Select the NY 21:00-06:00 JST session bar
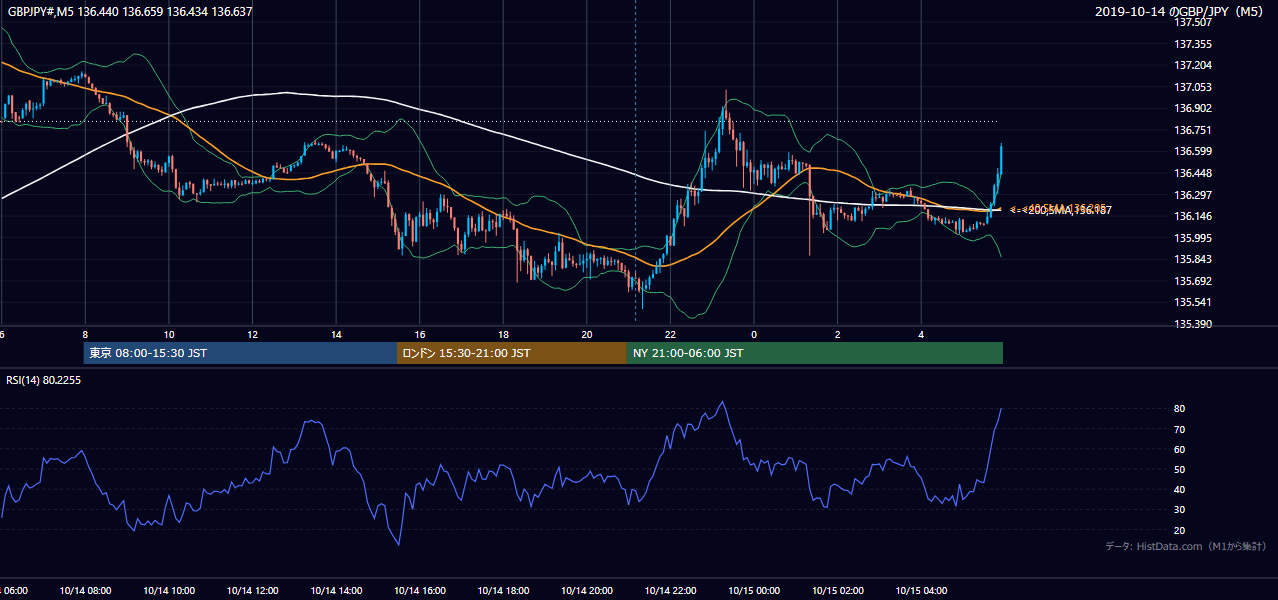 tap(815, 353)
